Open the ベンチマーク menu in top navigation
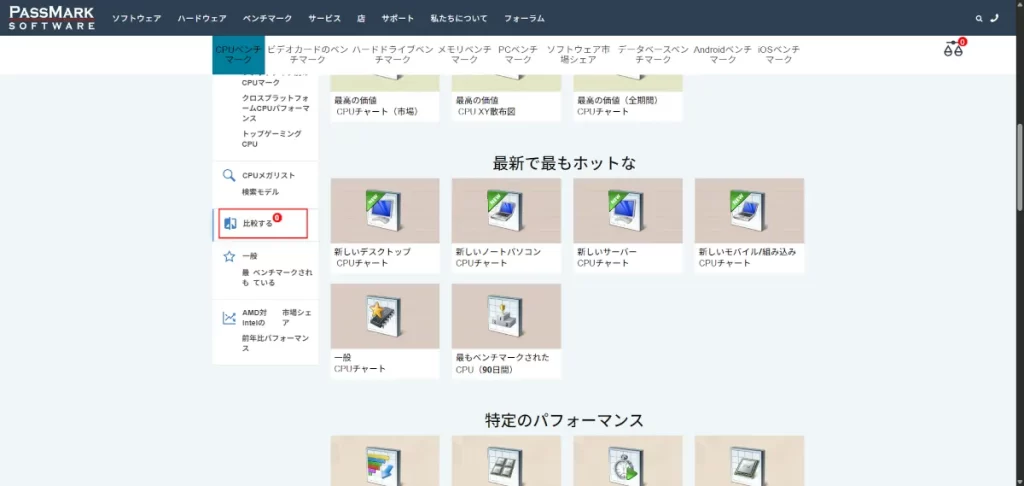The image size is (1024, 486). point(265,19)
